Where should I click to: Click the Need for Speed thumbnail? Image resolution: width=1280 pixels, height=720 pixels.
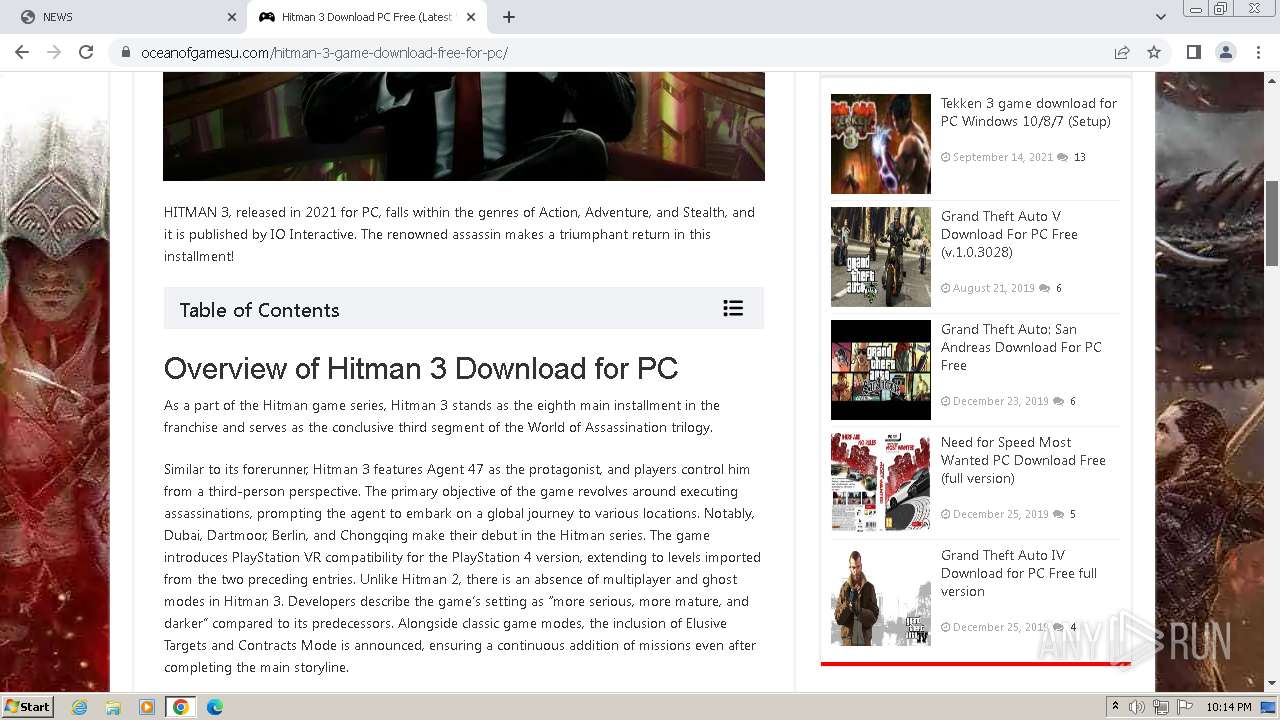(x=881, y=483)
